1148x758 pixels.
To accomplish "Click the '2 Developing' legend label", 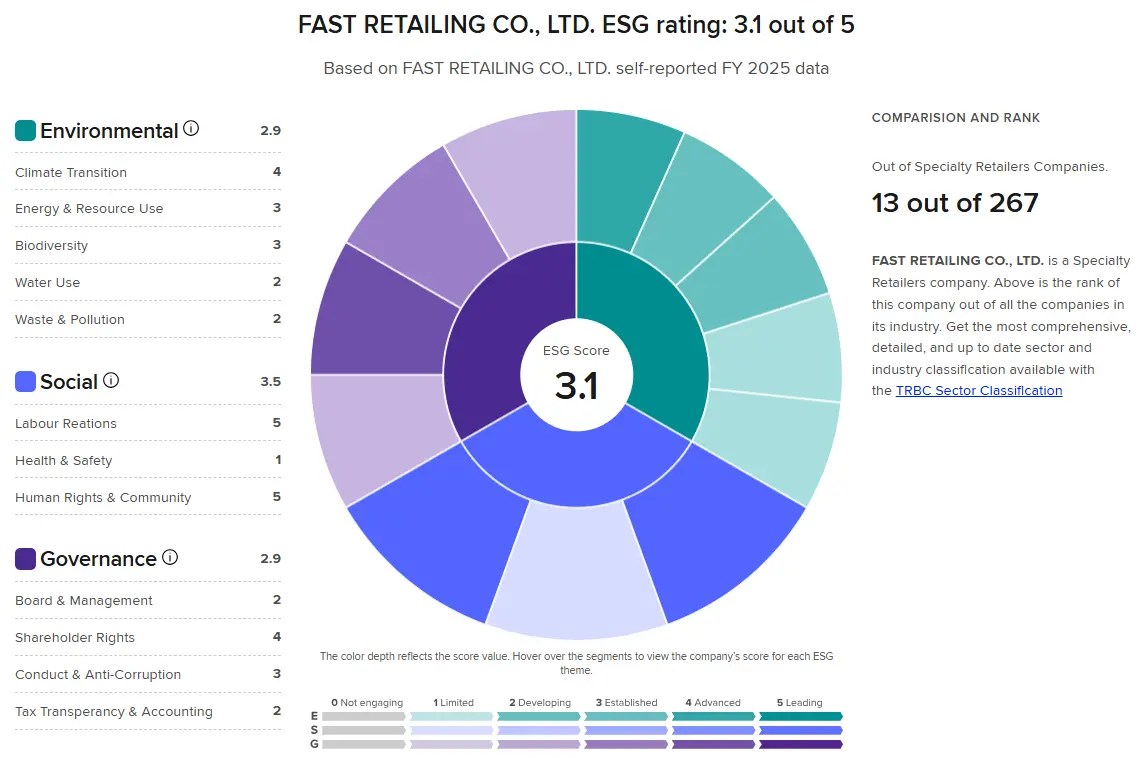I will [x=540, y=702].
